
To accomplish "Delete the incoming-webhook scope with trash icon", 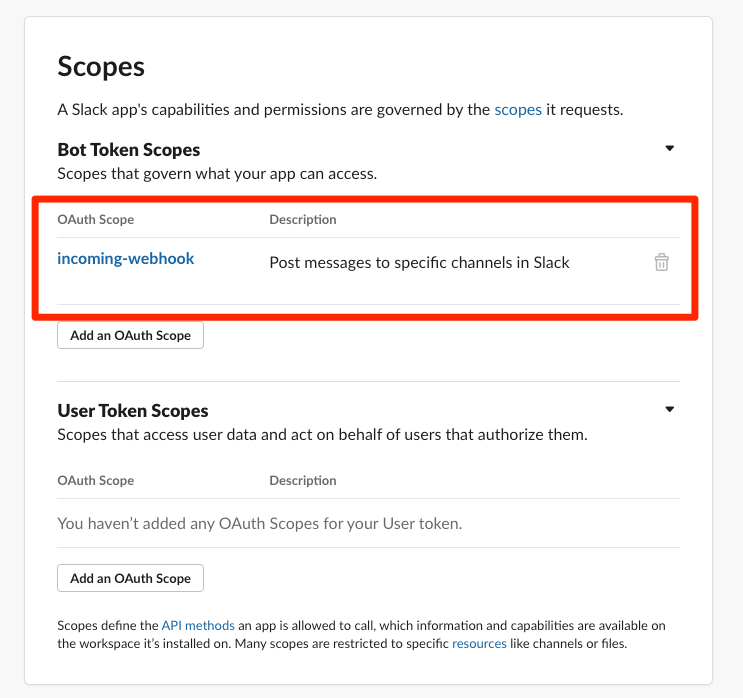I will click(661, 262).
